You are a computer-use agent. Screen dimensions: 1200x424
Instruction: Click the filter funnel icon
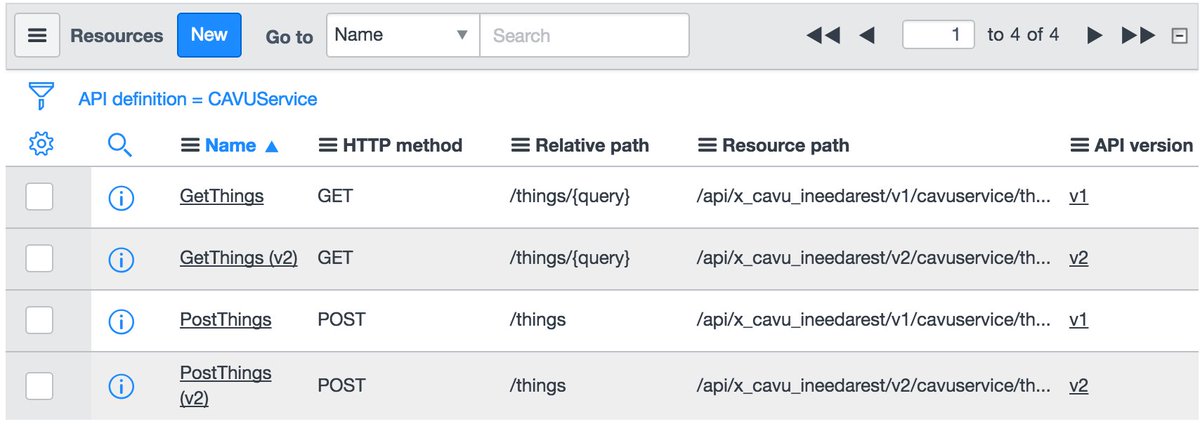[x=40, y=97]
